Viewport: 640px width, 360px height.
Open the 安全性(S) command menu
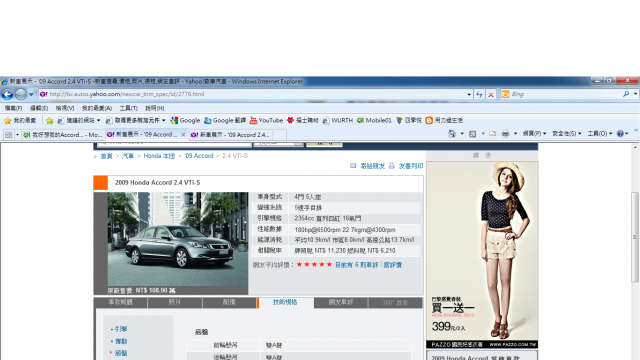click(x=567, y=133)
